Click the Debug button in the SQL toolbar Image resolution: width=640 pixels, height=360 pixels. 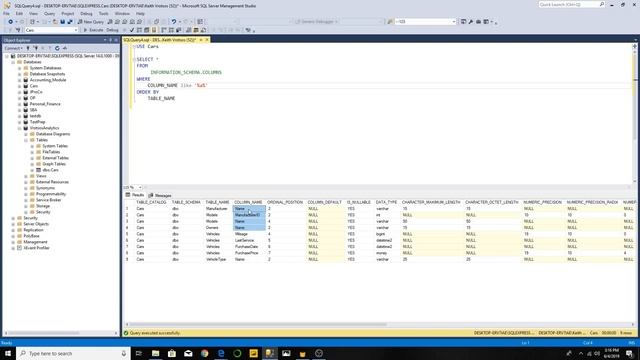112,30
